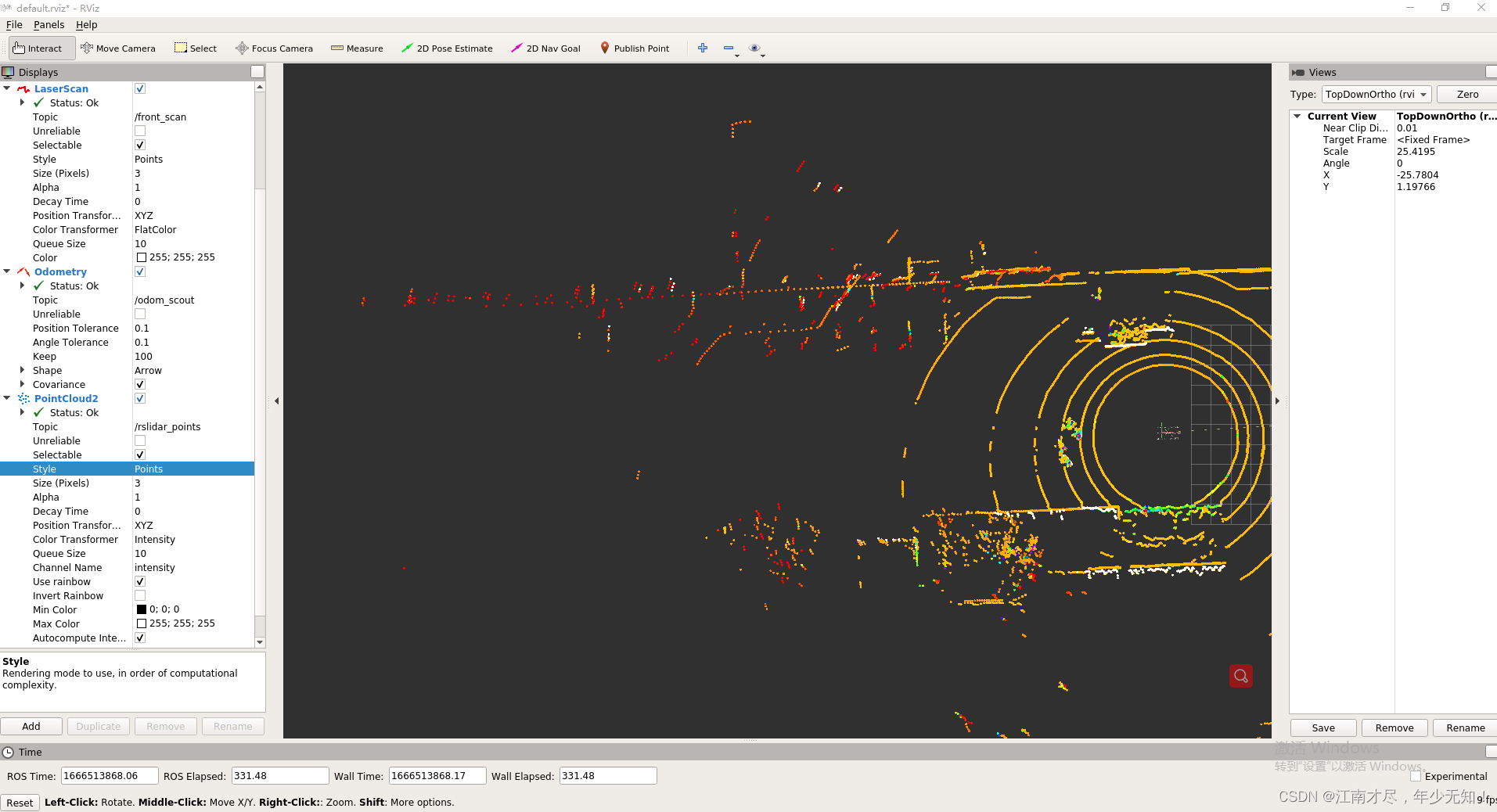This screenshot has height=812, width=1497.
Task: Expand the Covariance item under Odometry
Action: pyautogui.click(x=23, y=384)
